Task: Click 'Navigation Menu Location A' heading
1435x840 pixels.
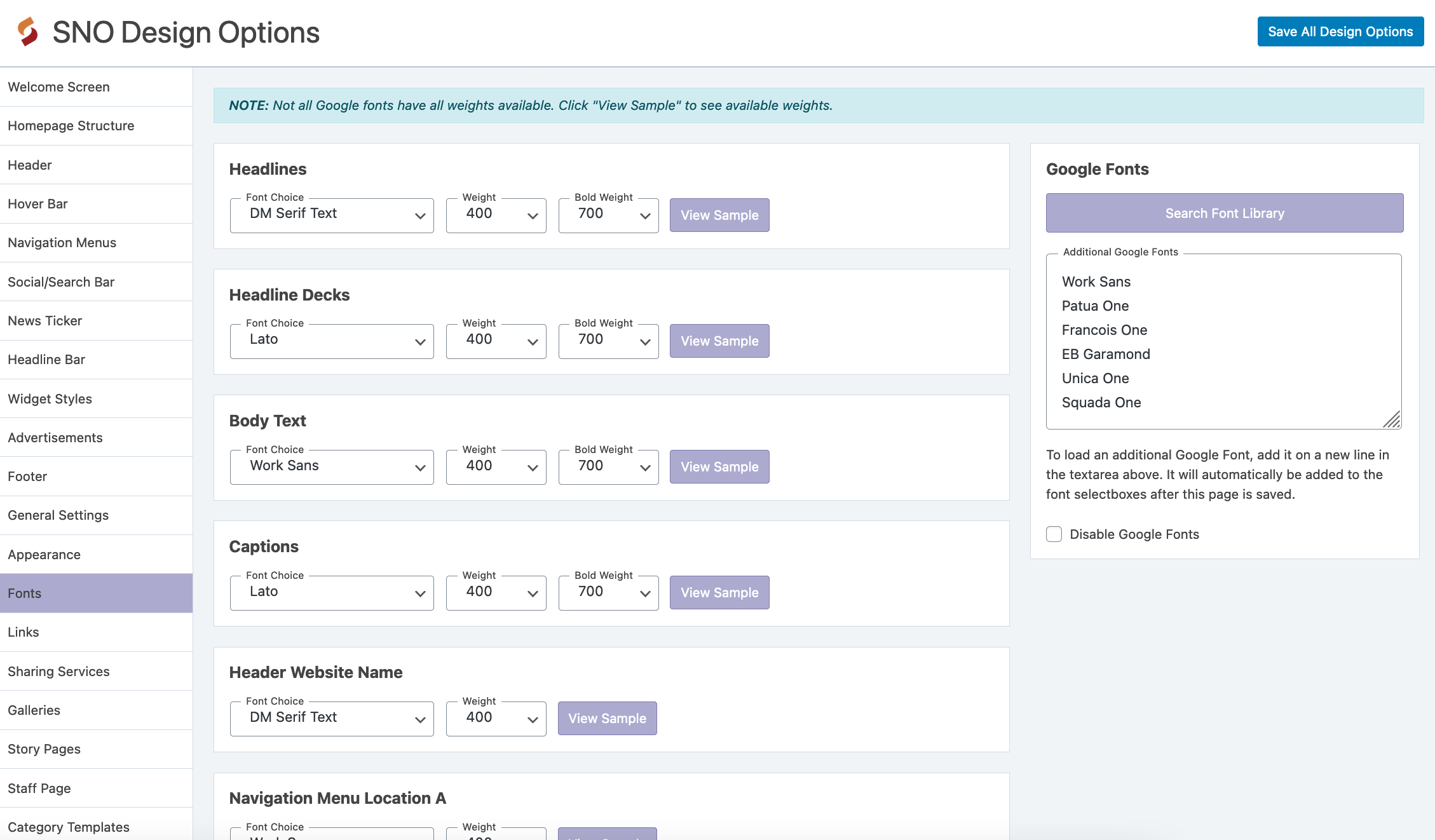Action: pyautogui.click(x=337, y=798)
